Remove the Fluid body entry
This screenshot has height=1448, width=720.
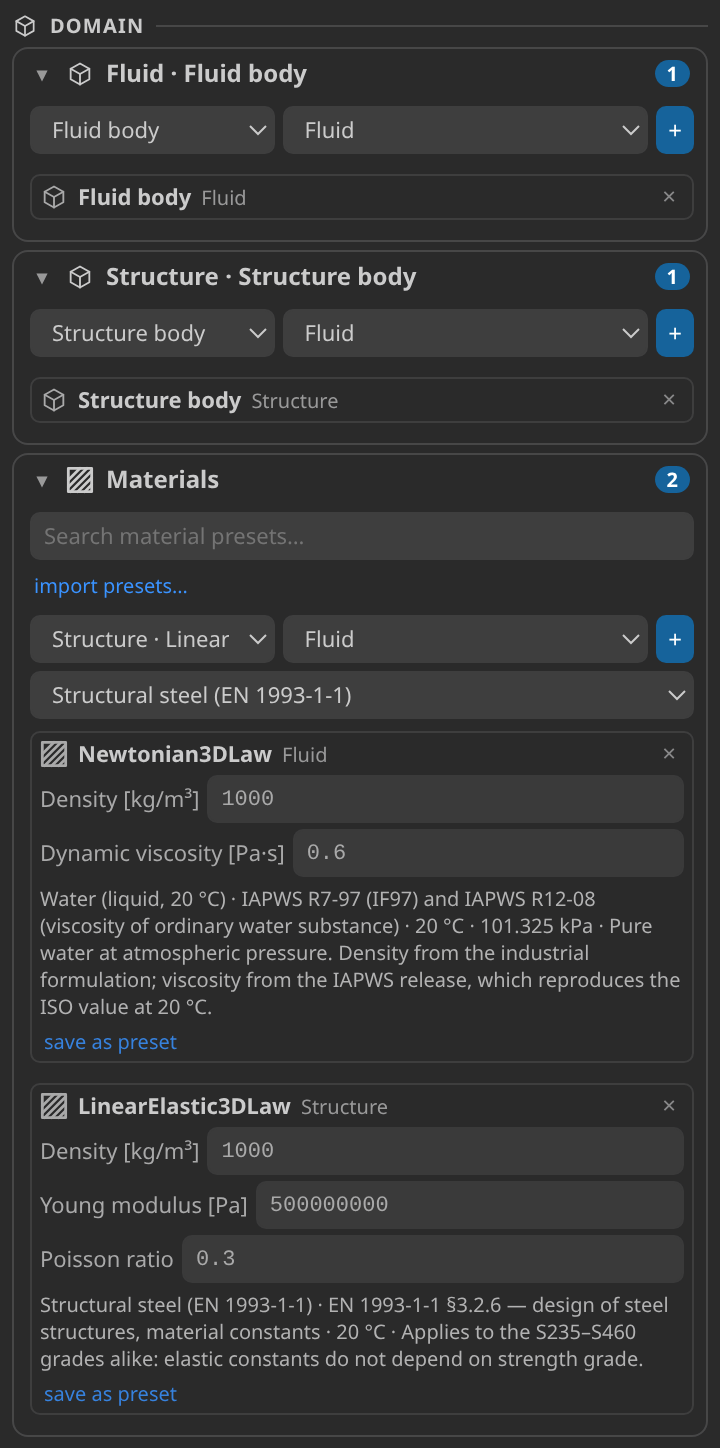pos(669,198)
